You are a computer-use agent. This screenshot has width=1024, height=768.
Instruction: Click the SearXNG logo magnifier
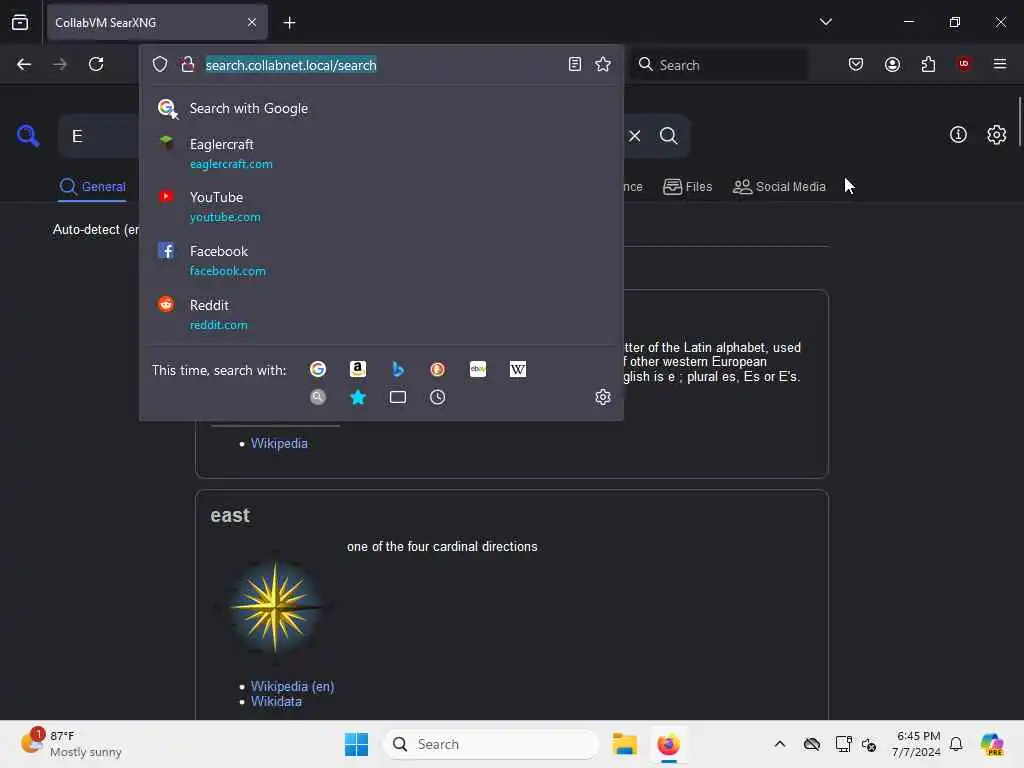(x=28, y=136)
